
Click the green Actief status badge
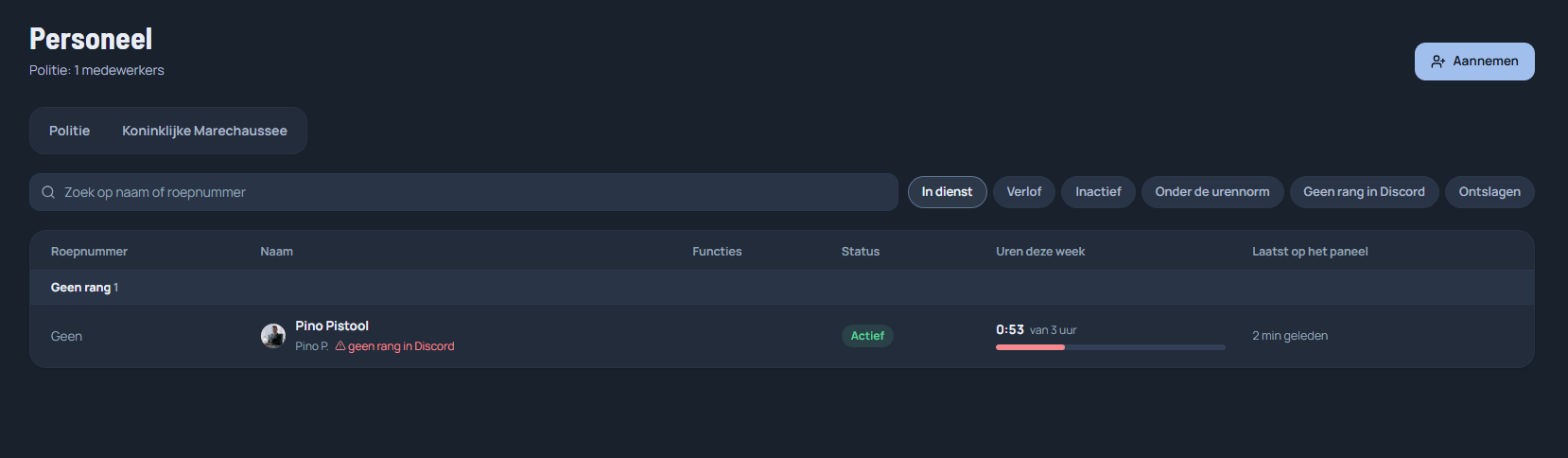[x=867, y=336]
